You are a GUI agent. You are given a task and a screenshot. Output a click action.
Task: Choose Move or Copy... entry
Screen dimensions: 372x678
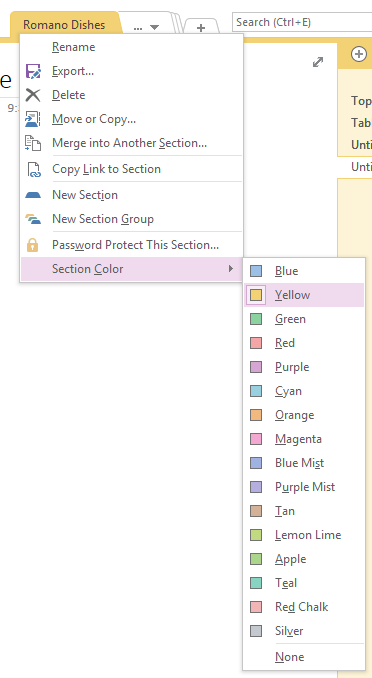click(94, 119)
